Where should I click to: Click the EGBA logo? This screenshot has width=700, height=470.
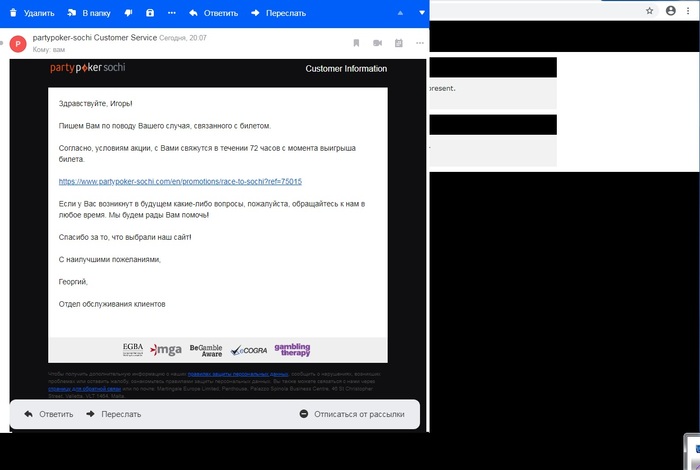click(x=133, y=349)
